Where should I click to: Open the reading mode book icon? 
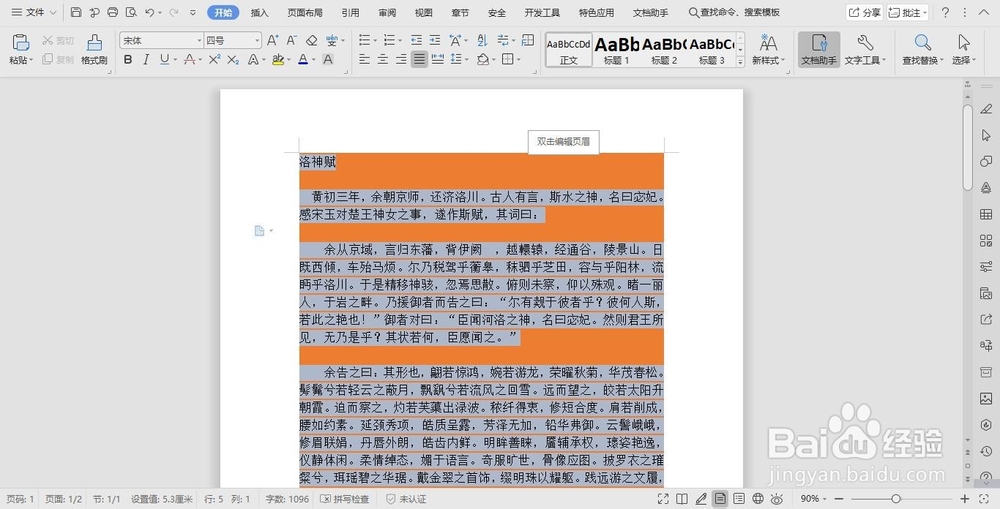[x=682, y=499]
